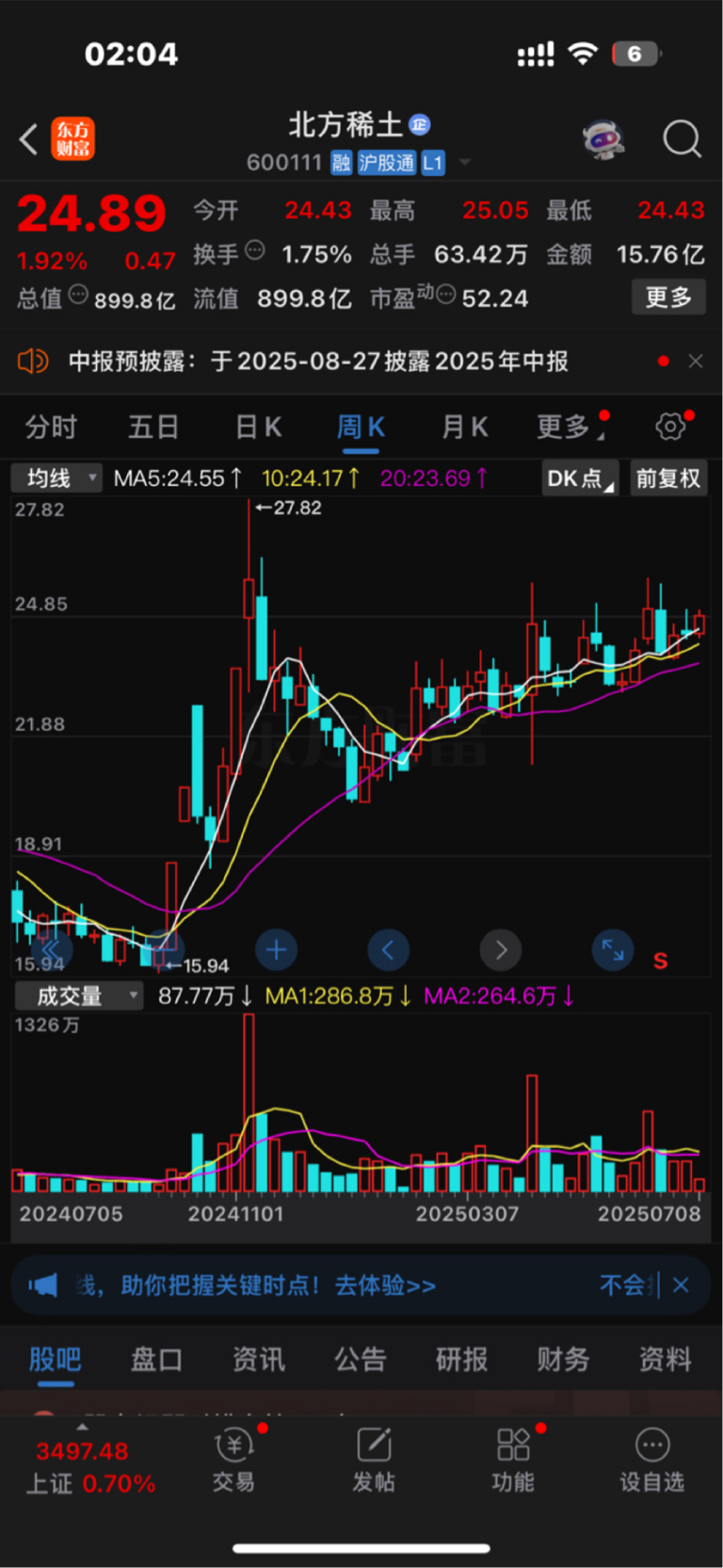
Task: Switch to 月K chart tab
Action: pyautogui.click(x=464, y=428)
